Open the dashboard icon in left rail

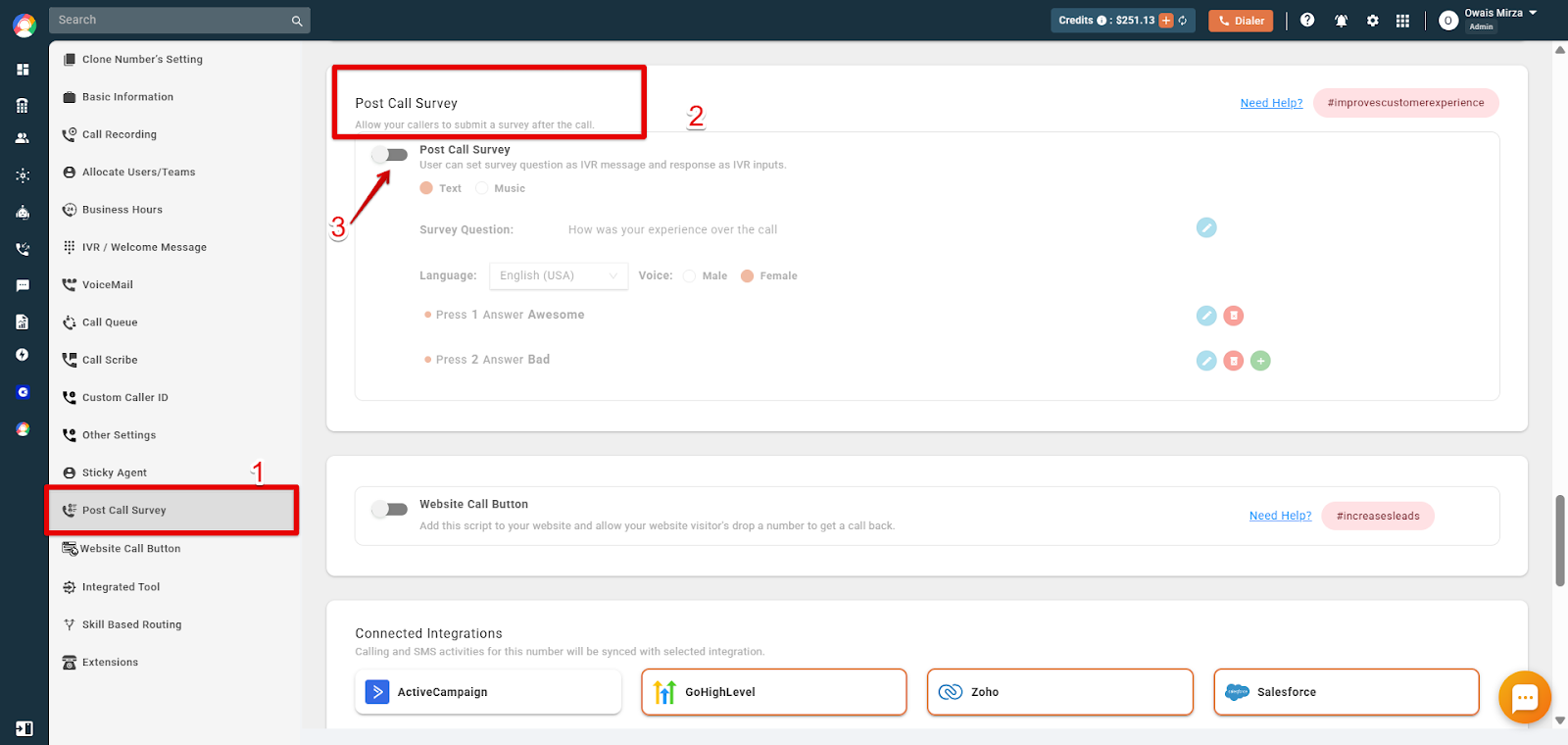point(23,70)
